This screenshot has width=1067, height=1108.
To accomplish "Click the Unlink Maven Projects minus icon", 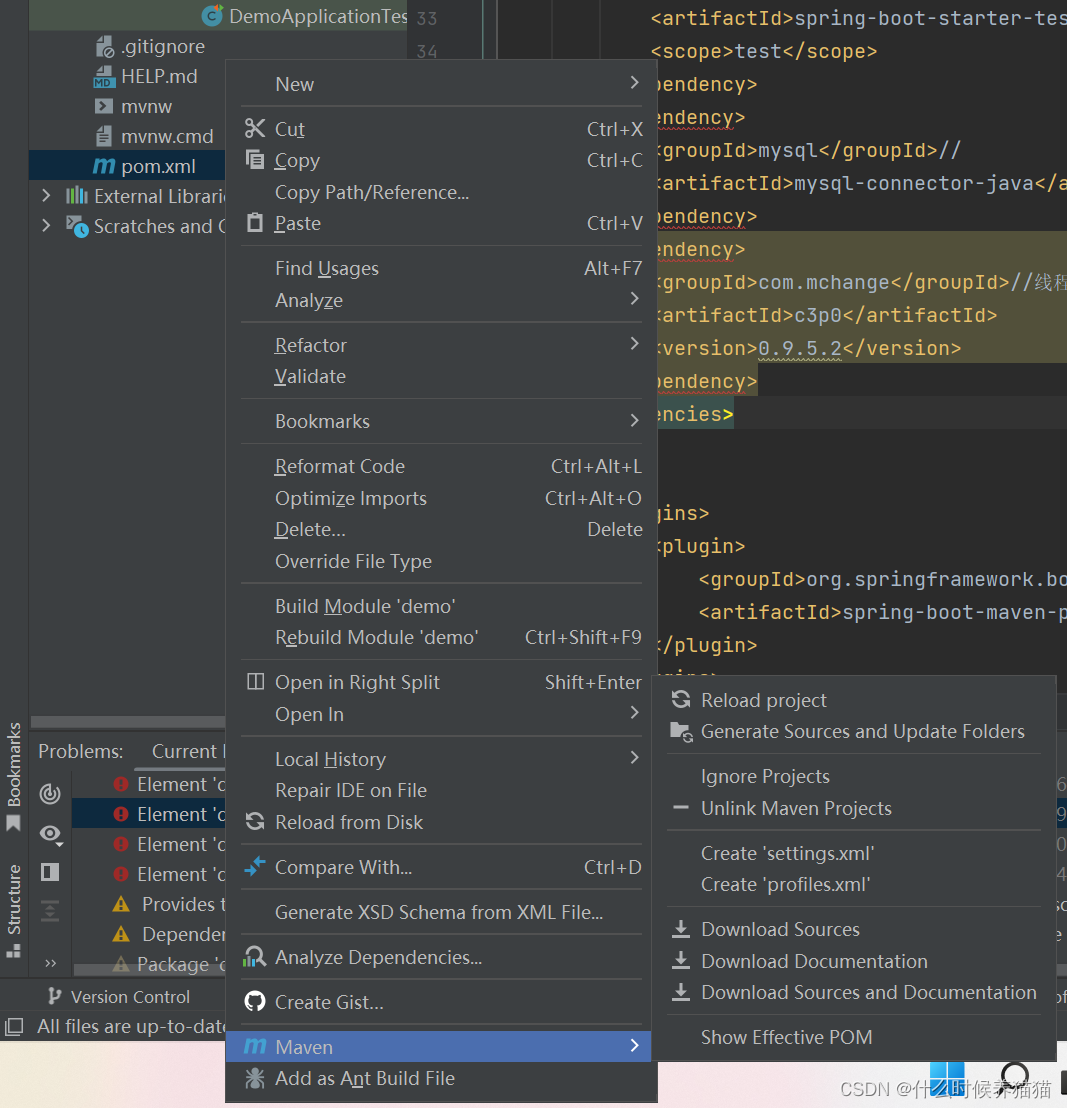I will pyautogui.click(x=681, y=808).
